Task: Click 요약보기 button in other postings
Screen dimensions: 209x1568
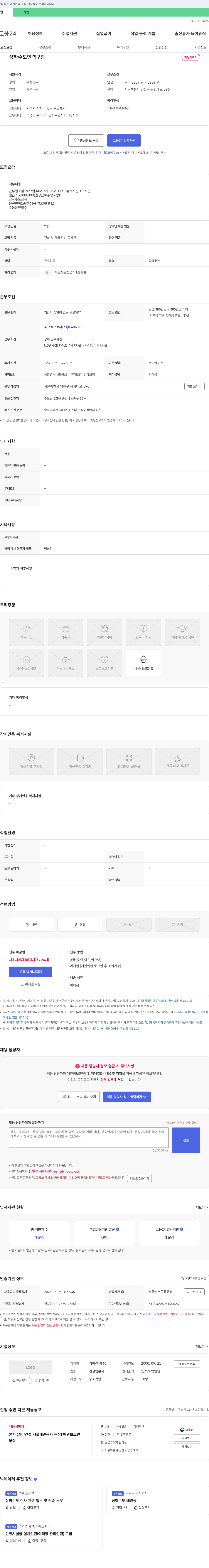Action: pyautogui.click(x=187, y=1438)
